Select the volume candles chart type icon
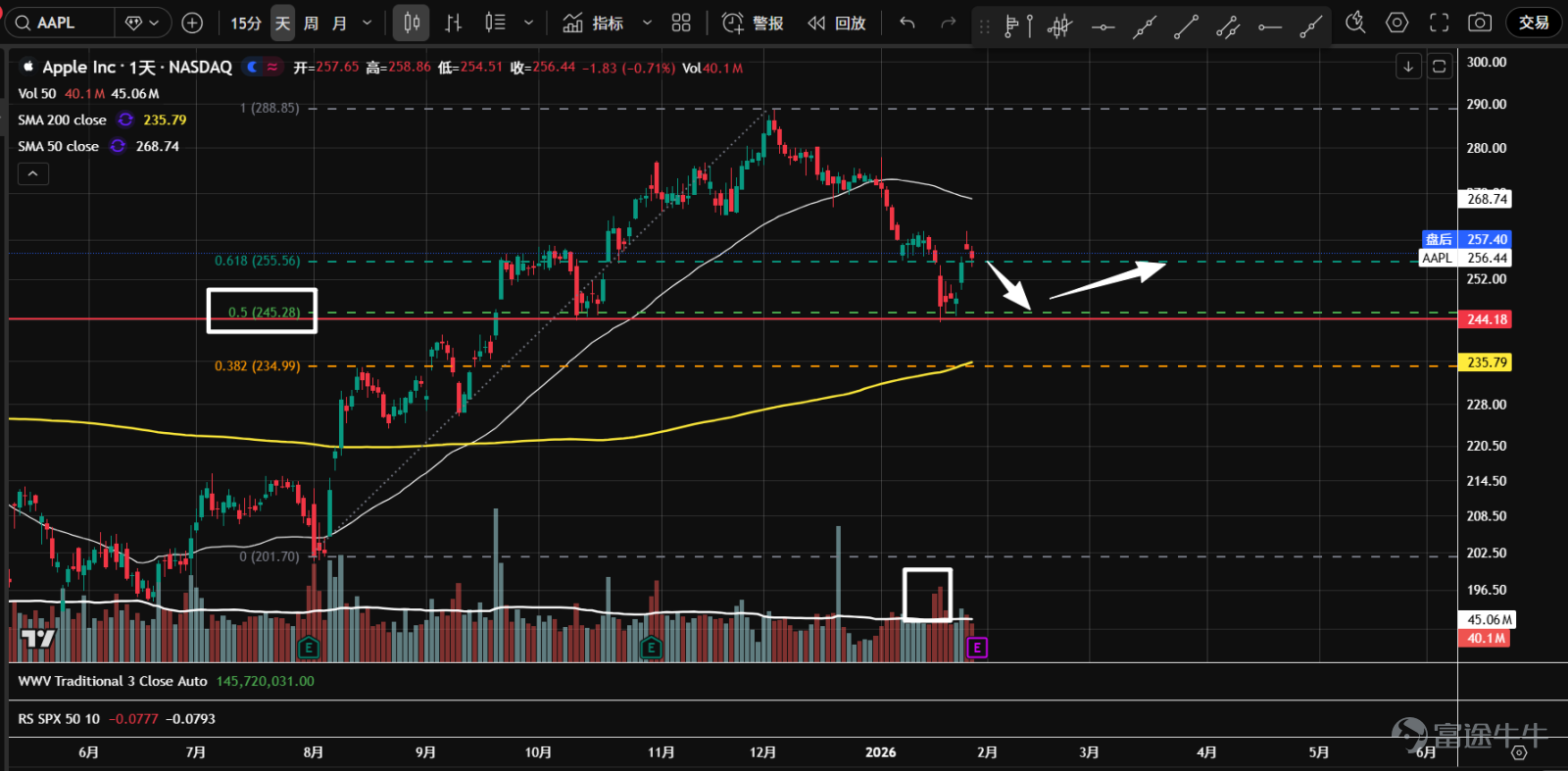Image resolution: width=1568 pixels, height=771 pixels. [496, 23]
